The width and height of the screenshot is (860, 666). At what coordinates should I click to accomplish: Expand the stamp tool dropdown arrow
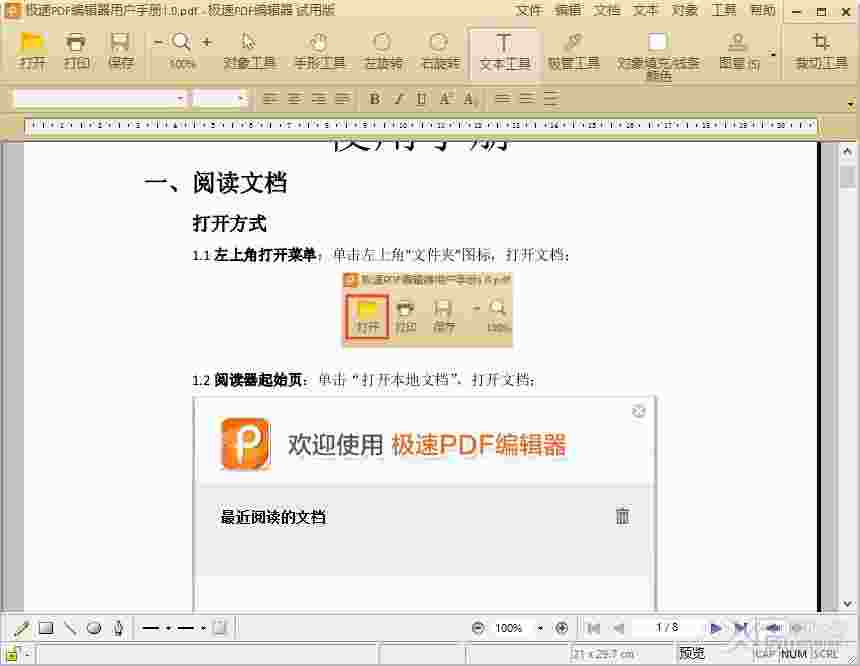[773, 54]
